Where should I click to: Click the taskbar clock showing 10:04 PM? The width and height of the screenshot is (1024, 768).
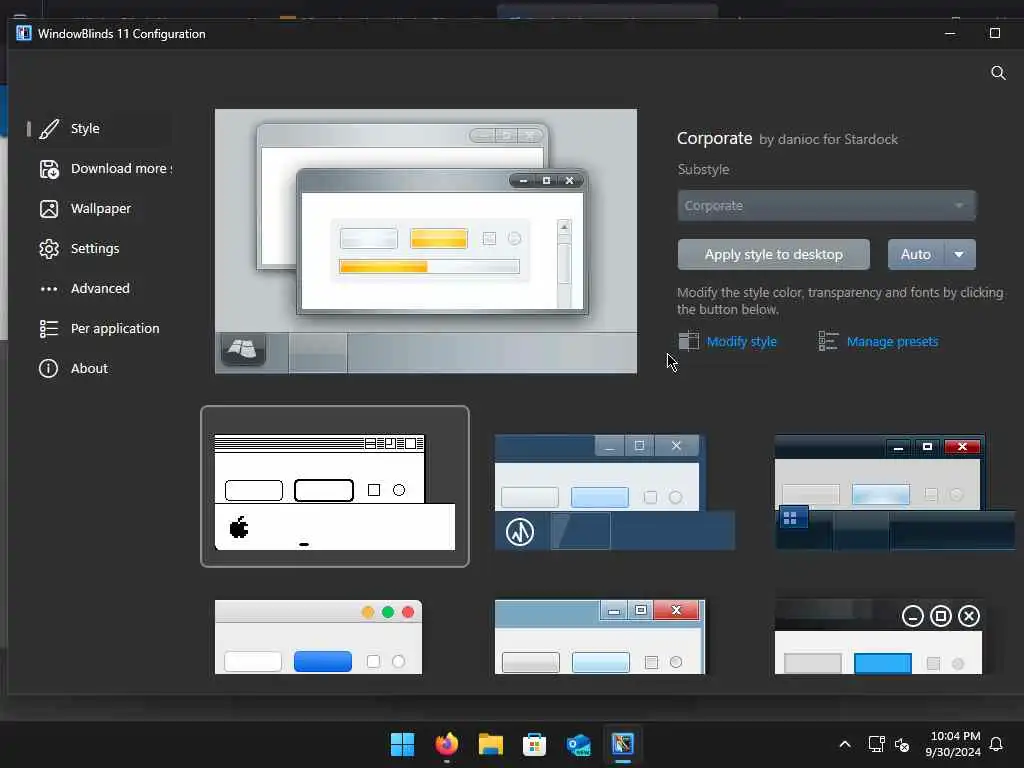(953, 744)
